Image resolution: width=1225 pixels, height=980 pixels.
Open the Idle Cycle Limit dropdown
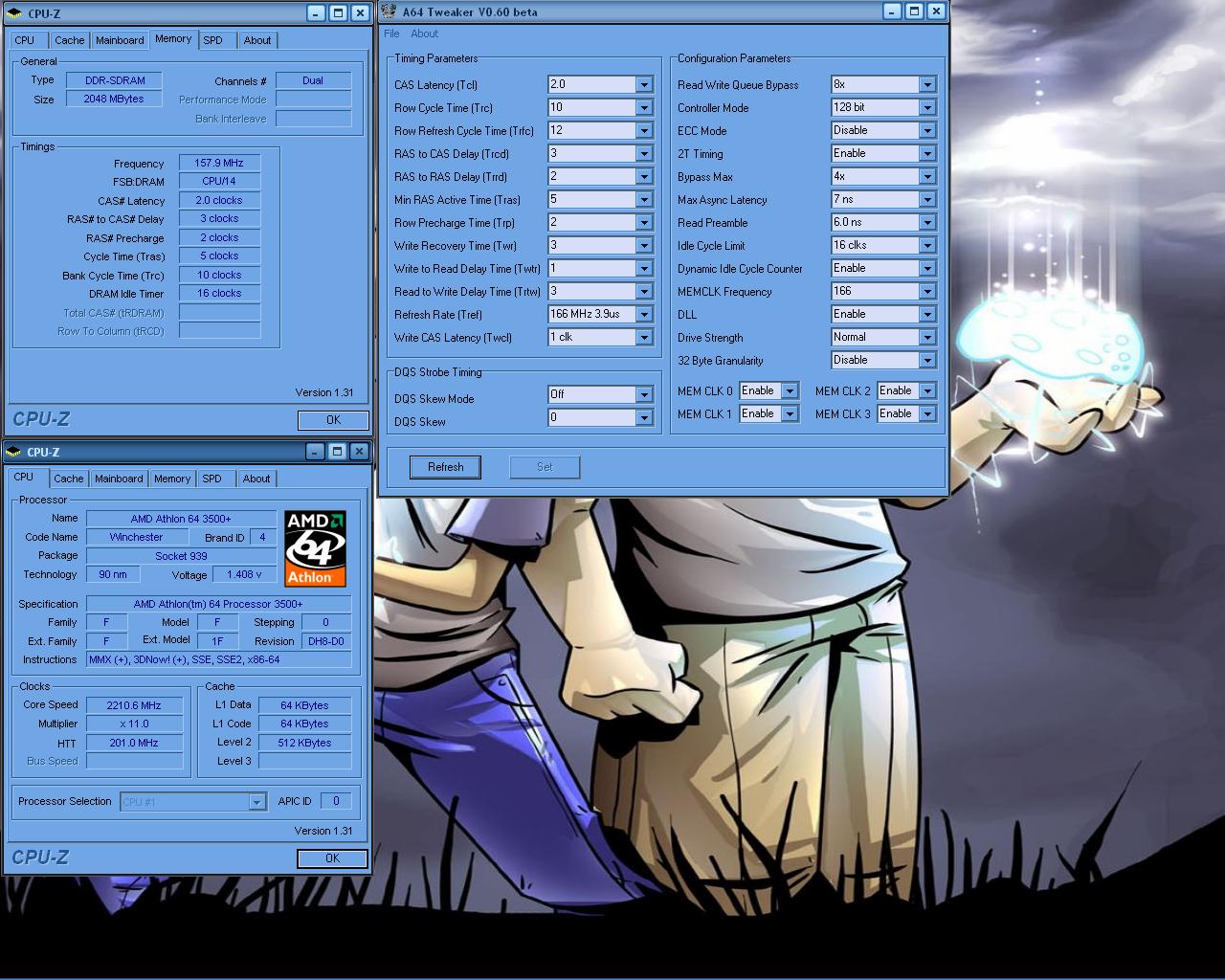coord(927,245)
